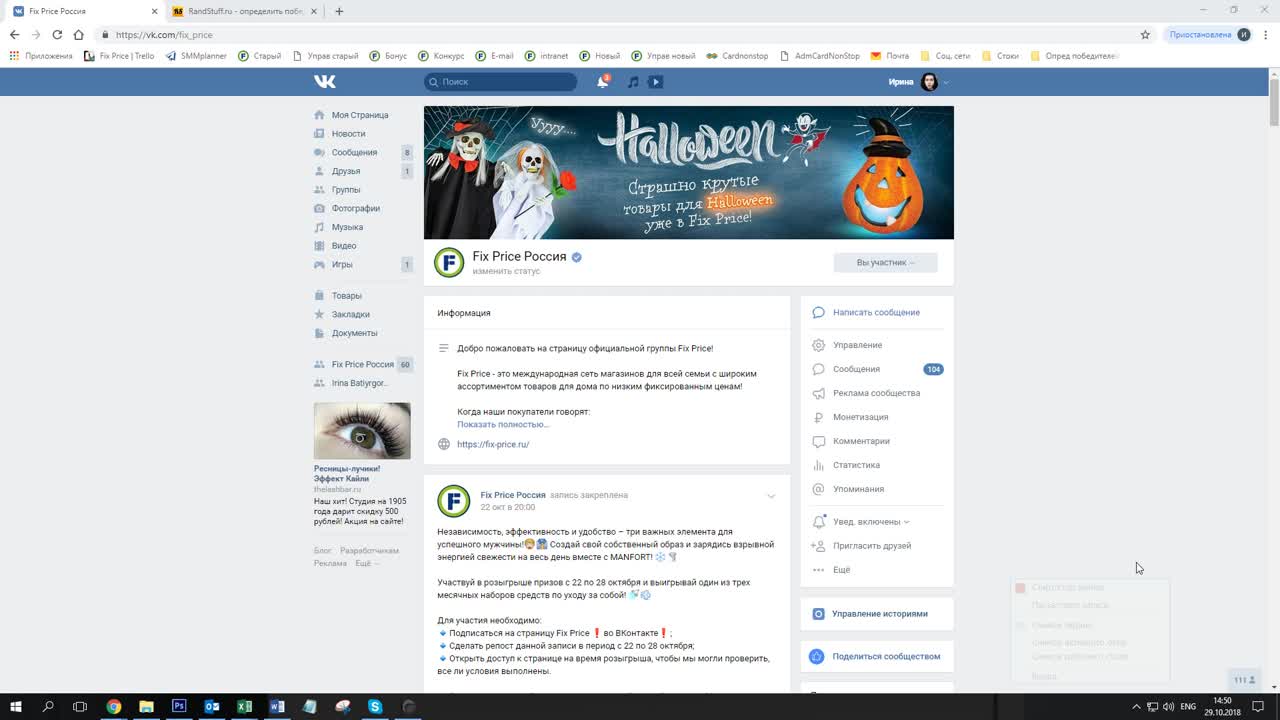Open the Ирина profile menu

click(x=917, y=82)
